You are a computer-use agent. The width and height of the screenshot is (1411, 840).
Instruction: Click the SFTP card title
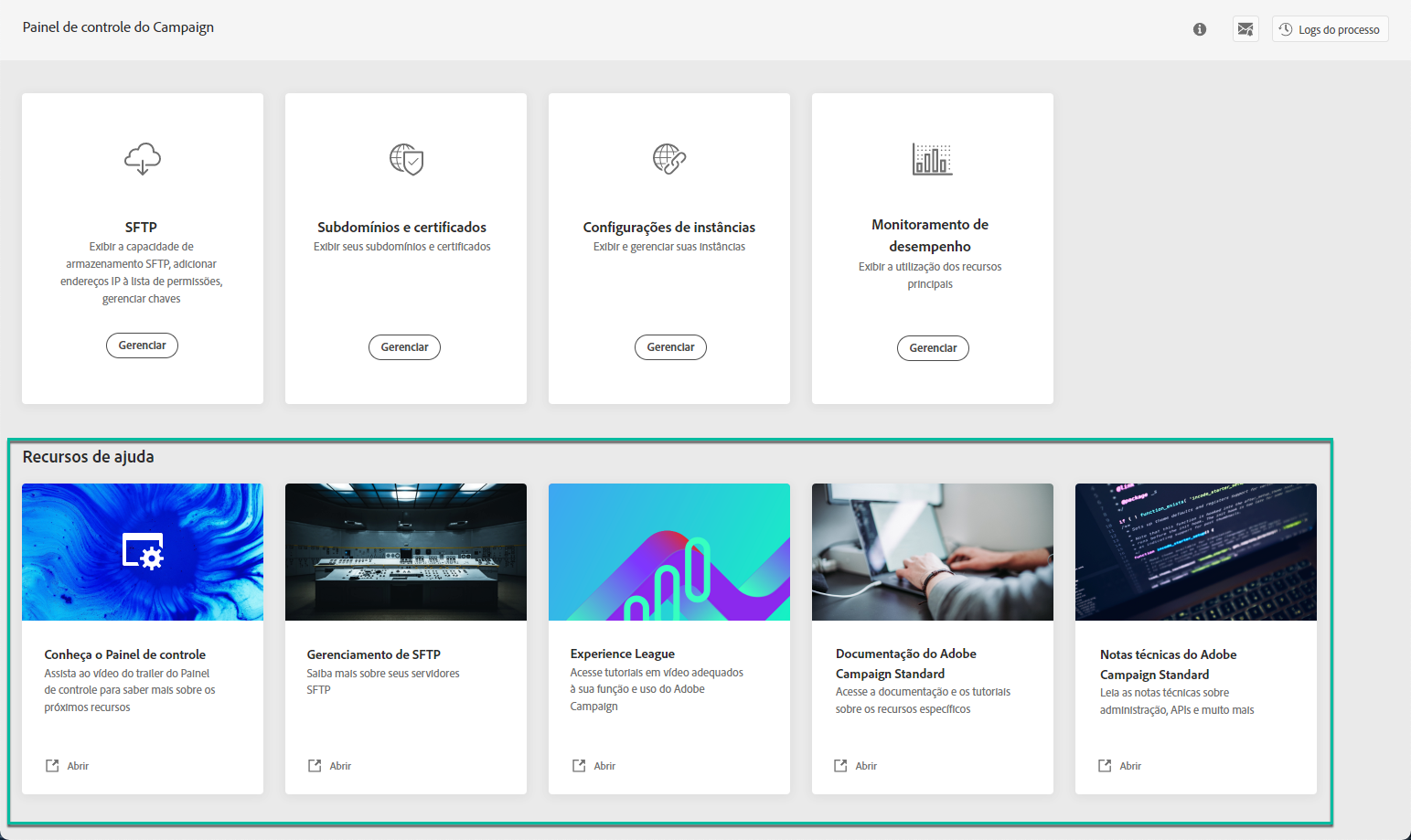pos(142,227)
